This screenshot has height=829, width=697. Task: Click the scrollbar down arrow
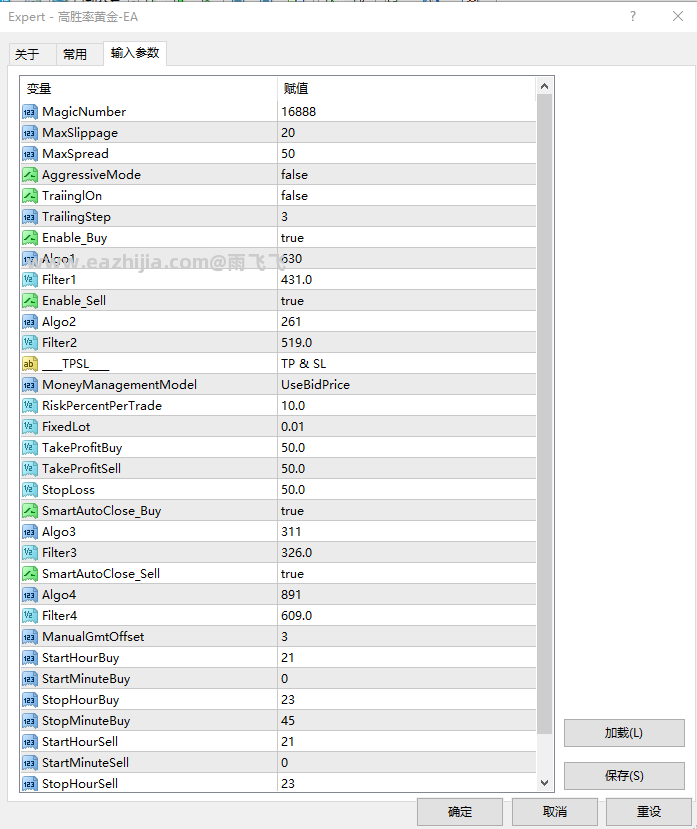(x=544, y=783)
